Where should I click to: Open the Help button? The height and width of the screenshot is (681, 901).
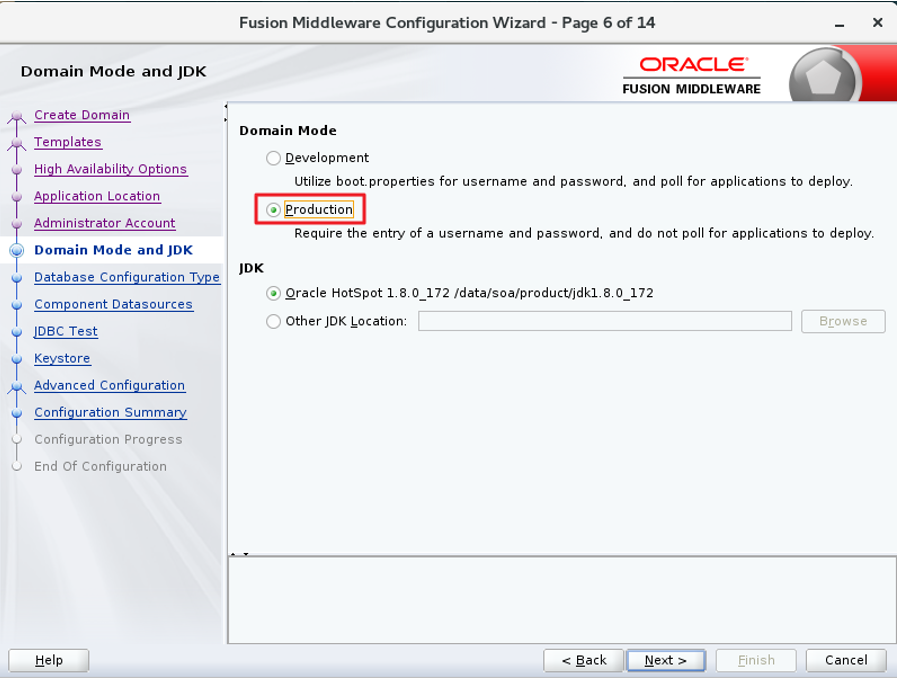(x=49, y=660)
